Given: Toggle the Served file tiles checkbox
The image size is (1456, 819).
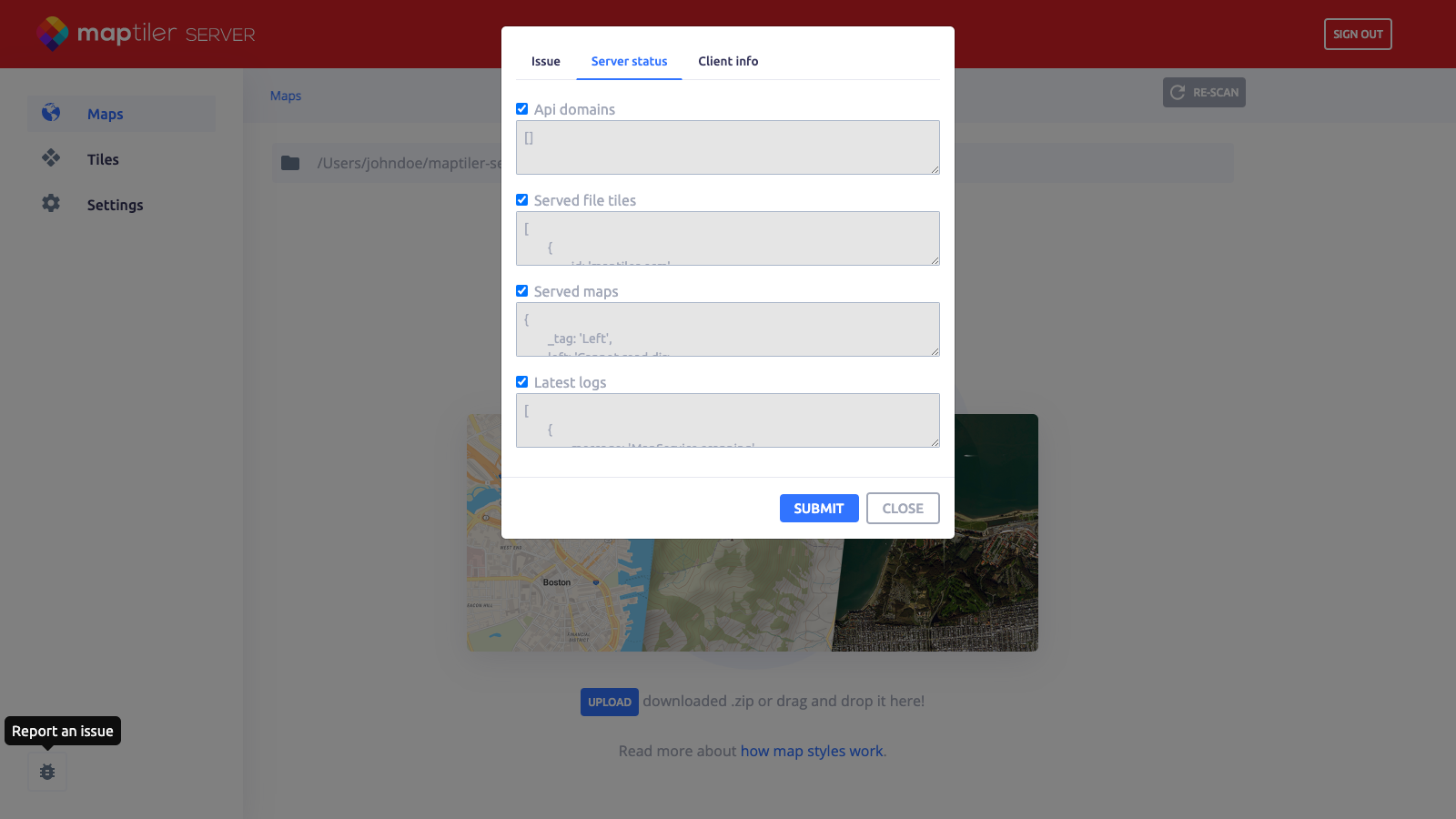Looking at the screenshot, I should click(522, 200).
